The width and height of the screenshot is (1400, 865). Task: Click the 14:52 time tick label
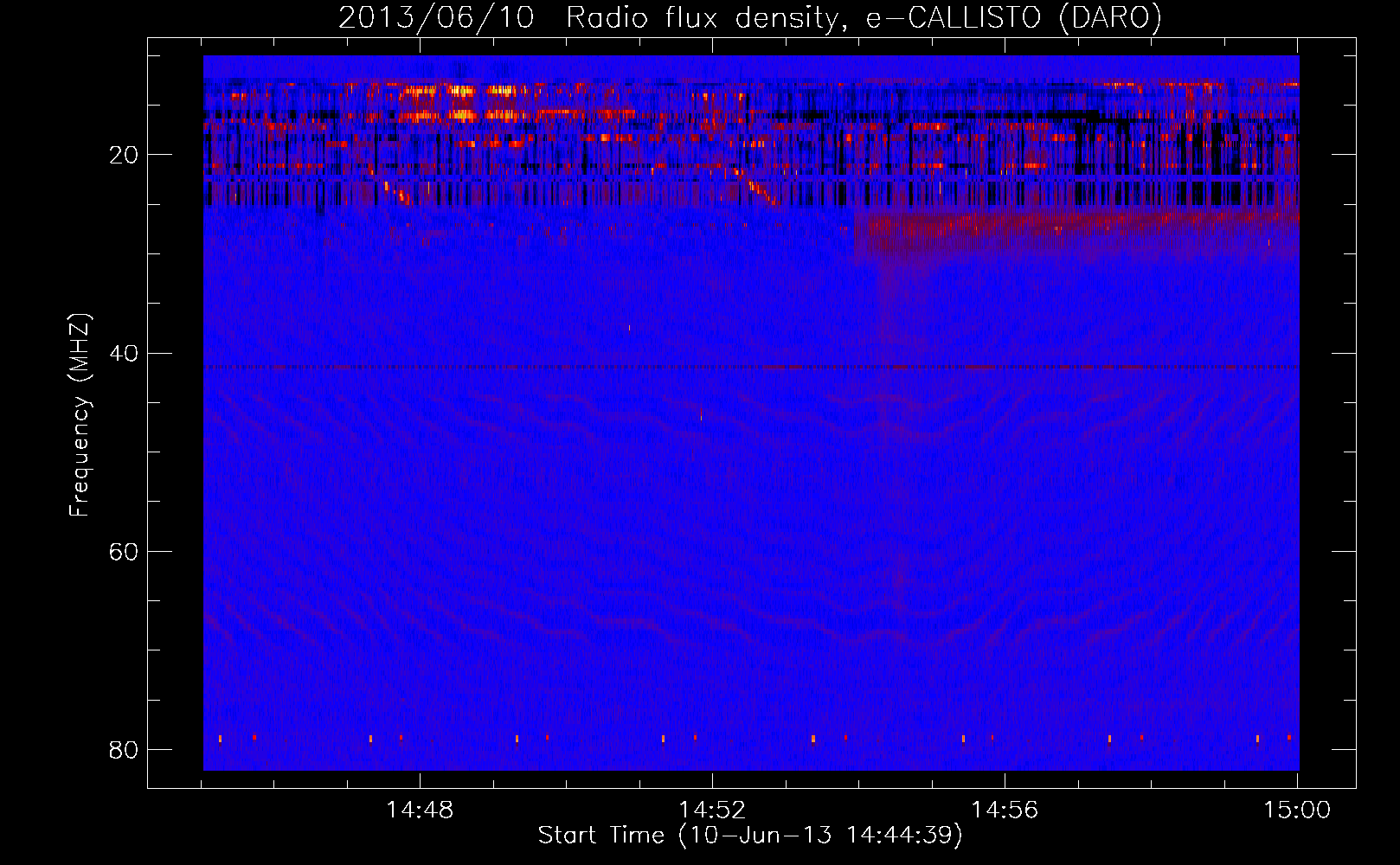(712, 811)
